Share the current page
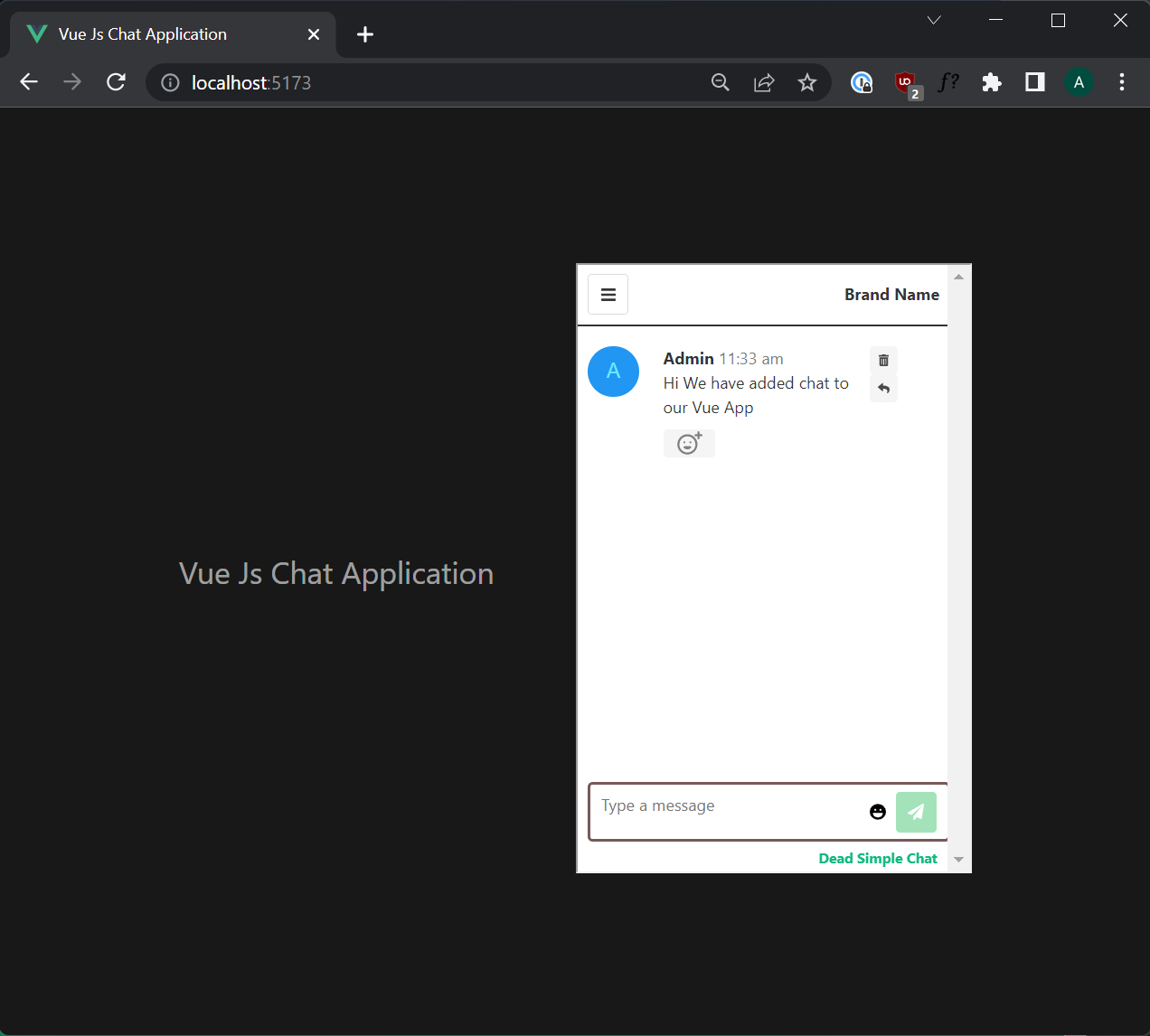Screen dimensions: 1150x1036 (764, 81)
